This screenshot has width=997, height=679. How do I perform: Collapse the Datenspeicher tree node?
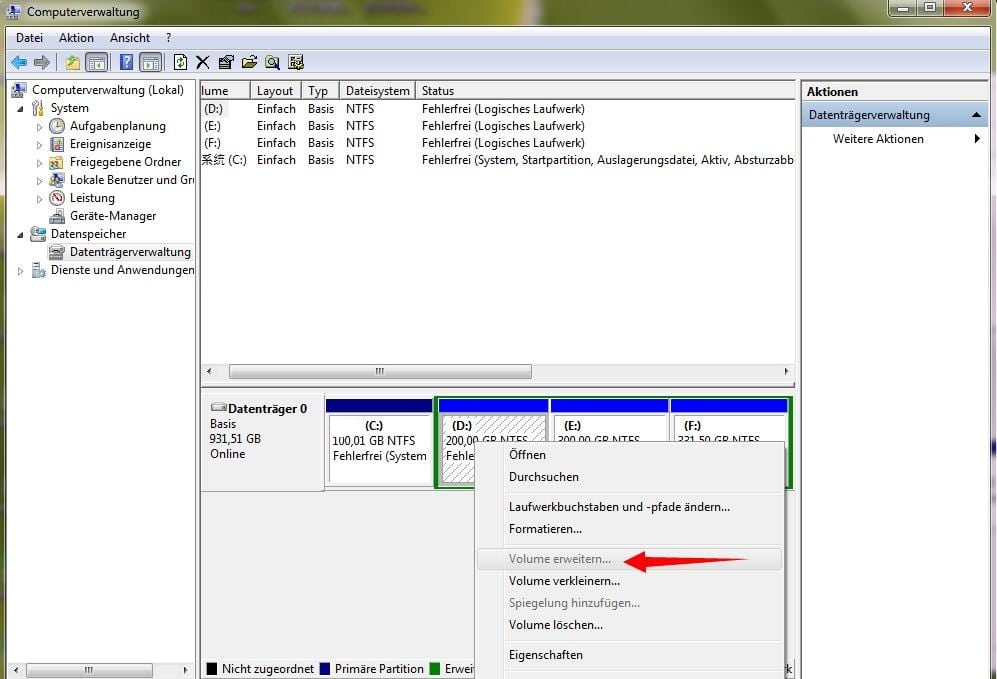tap(20, 235)
